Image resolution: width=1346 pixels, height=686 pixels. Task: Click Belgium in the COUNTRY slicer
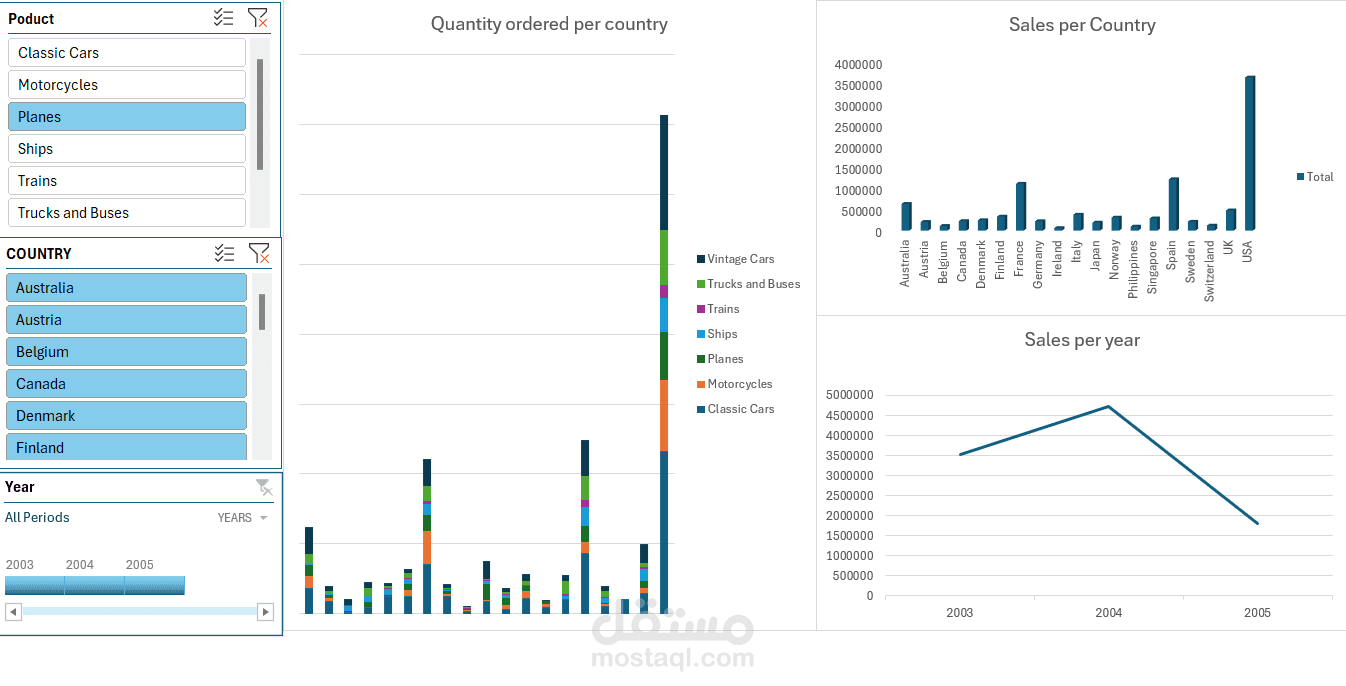coord(126,351)
